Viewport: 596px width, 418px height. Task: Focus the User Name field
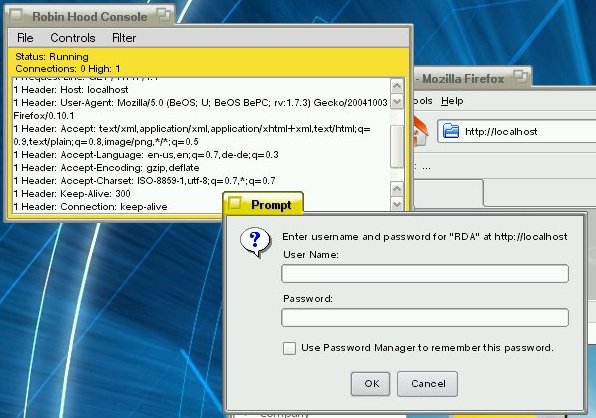(x=425, y=274)
